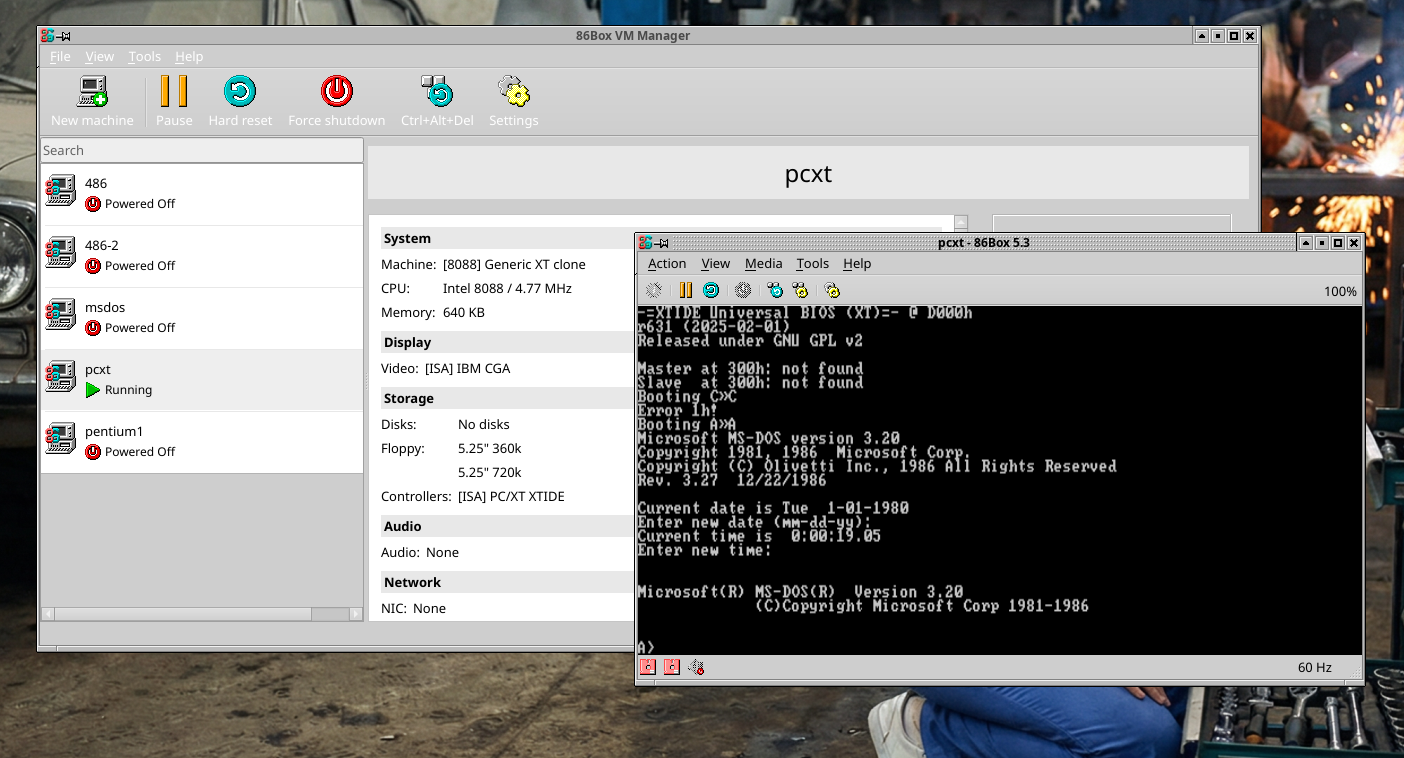Click right arrow of machine list scrollbar
Viewport: 1404px width, 758px height.
356,614
